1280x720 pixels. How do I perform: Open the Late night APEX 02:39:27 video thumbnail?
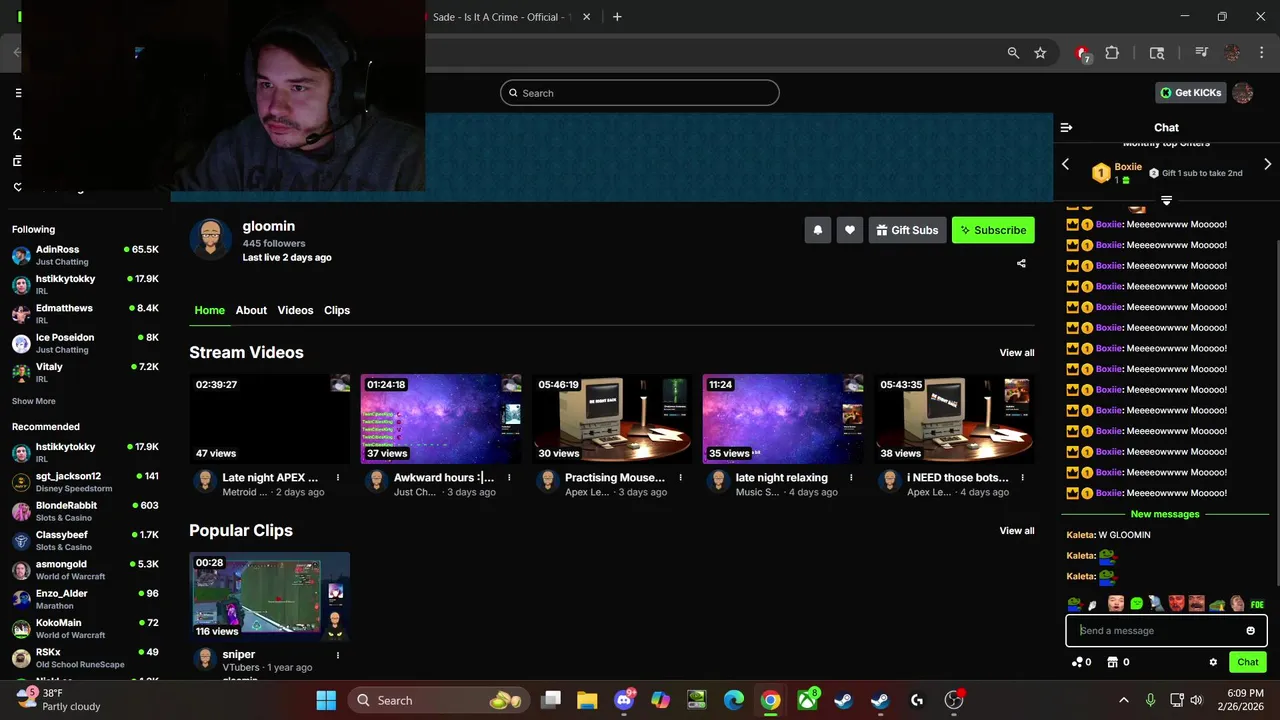pyautogui.click(x=270, y=419)
